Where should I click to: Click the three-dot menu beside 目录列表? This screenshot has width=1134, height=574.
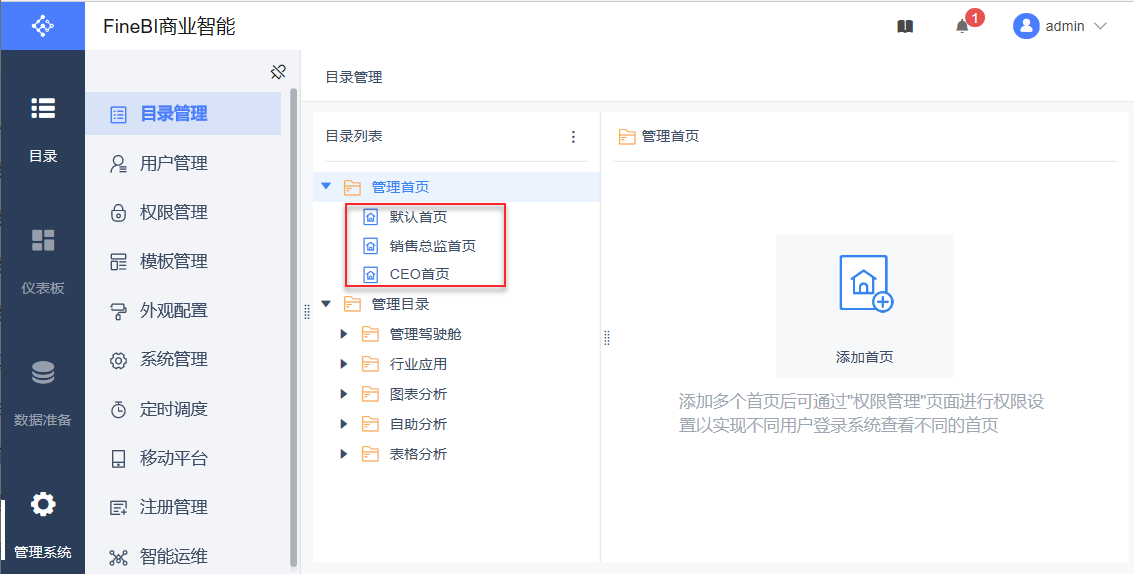(573, 137)
